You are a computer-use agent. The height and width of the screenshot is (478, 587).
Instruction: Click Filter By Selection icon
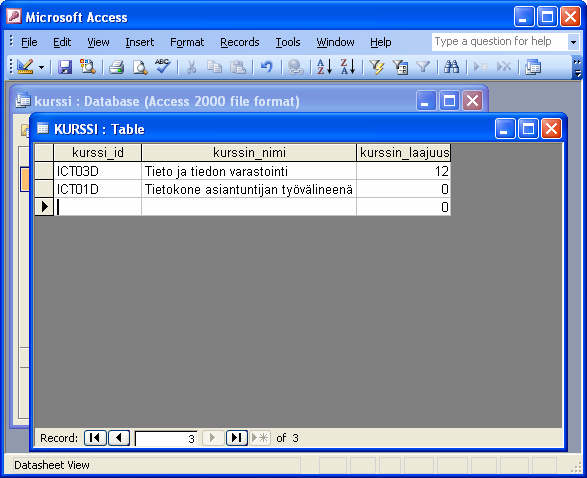(377, 67)
